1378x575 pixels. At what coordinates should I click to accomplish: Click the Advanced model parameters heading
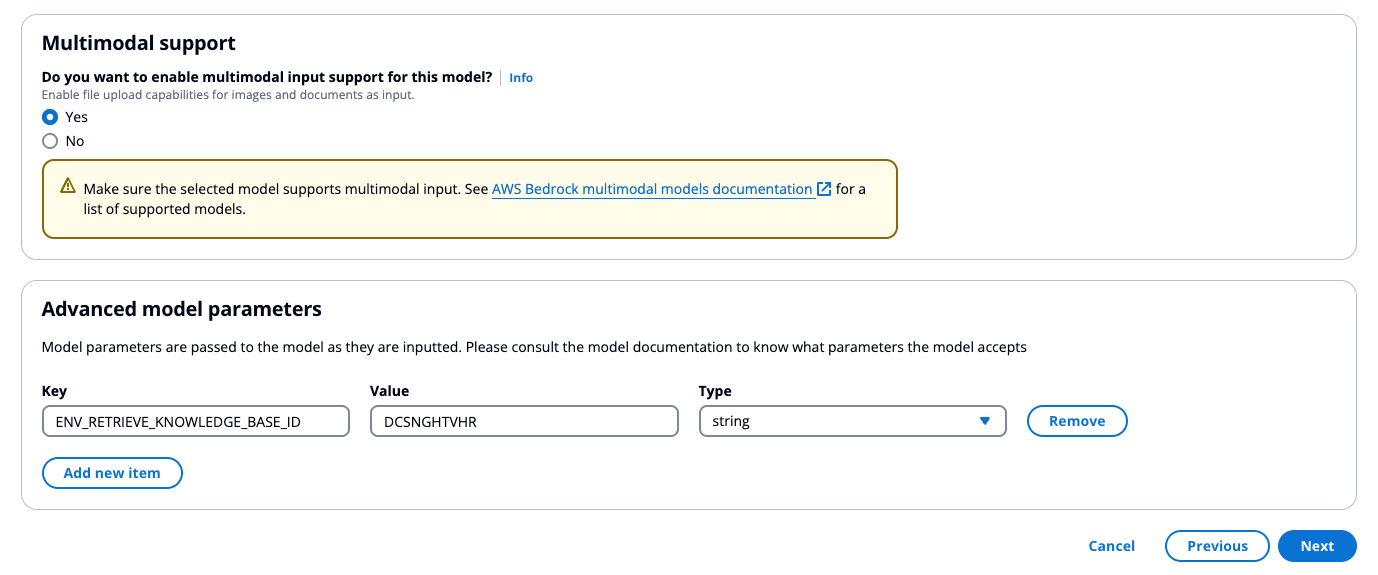182,309
